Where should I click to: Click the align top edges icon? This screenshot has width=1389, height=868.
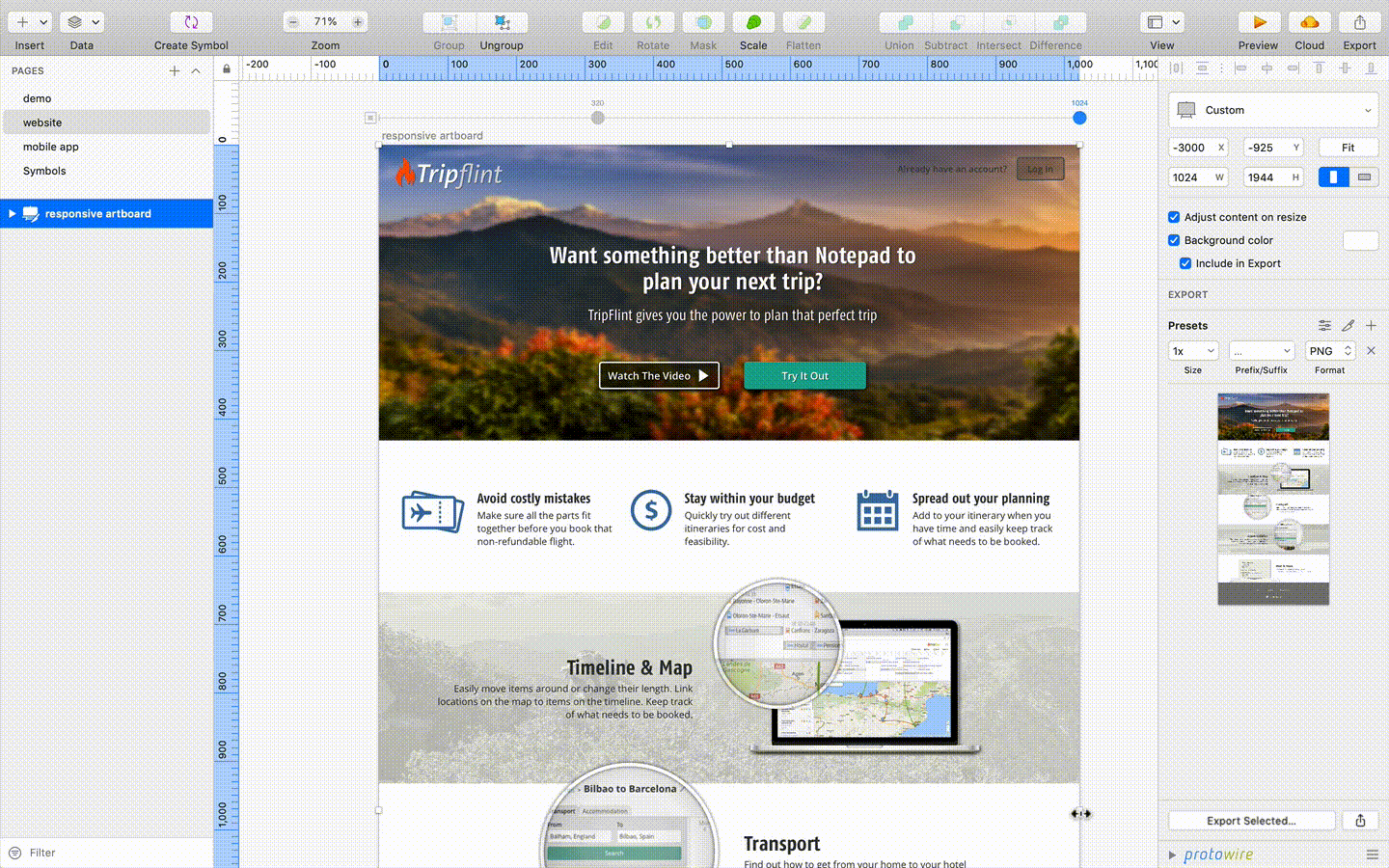pyautogui.click(x=1319, y=68)
